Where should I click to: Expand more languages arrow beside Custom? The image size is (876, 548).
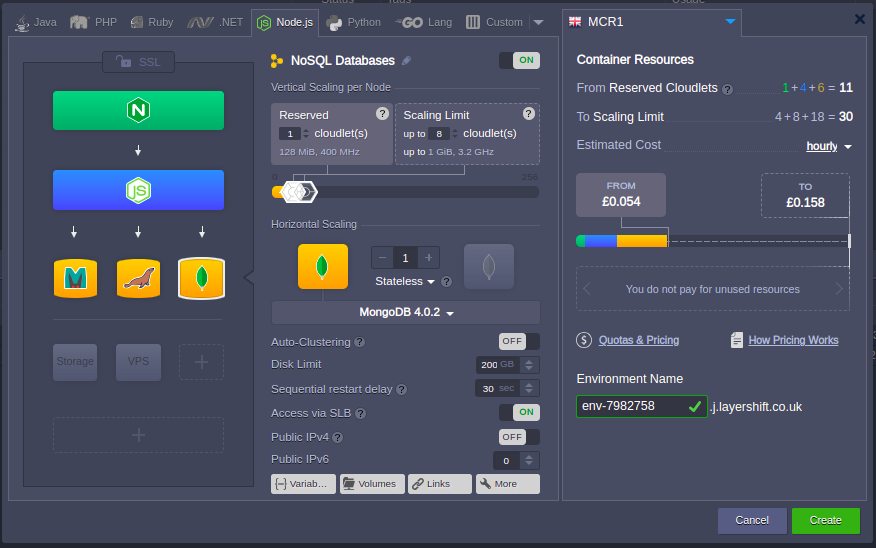click(539, 22)
